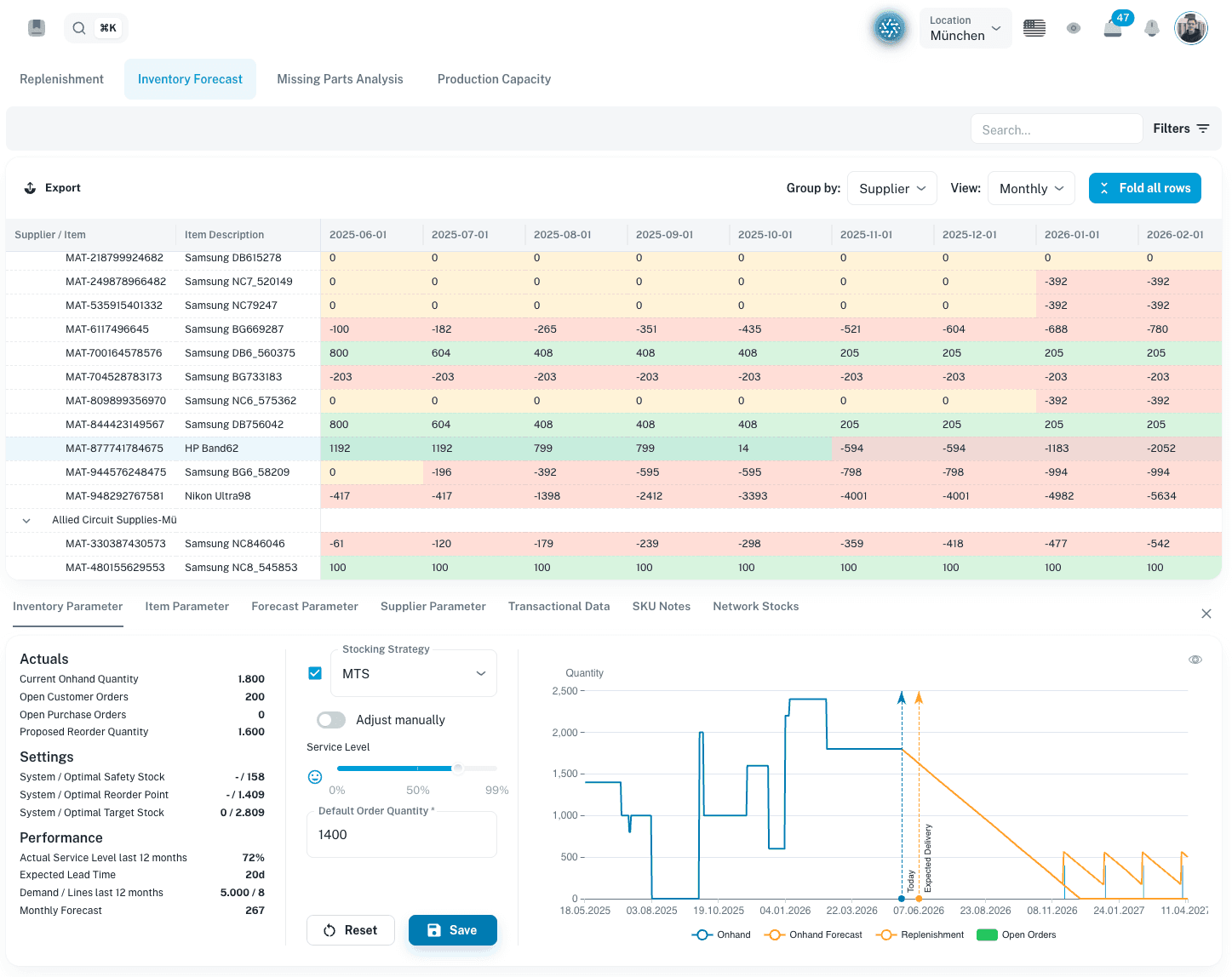Toggle Onhand legend item in chart

(x=722, y=934)
